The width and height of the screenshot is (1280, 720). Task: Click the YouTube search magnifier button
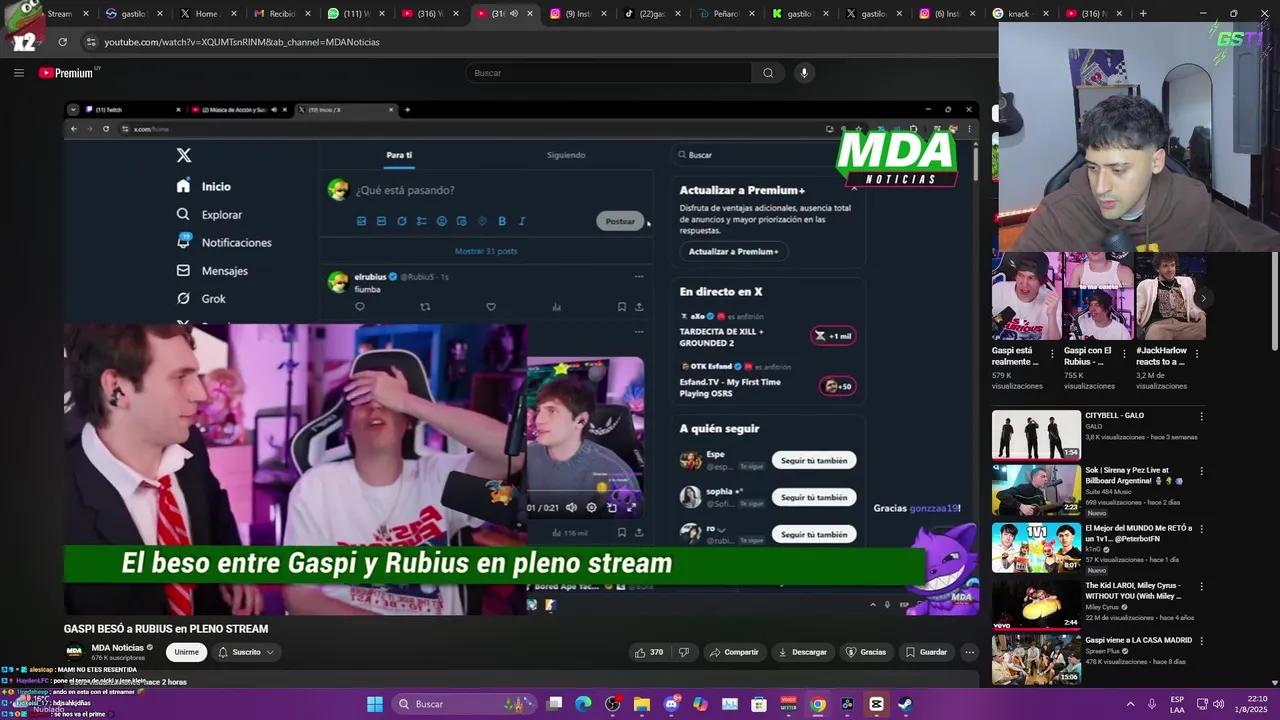768,73
